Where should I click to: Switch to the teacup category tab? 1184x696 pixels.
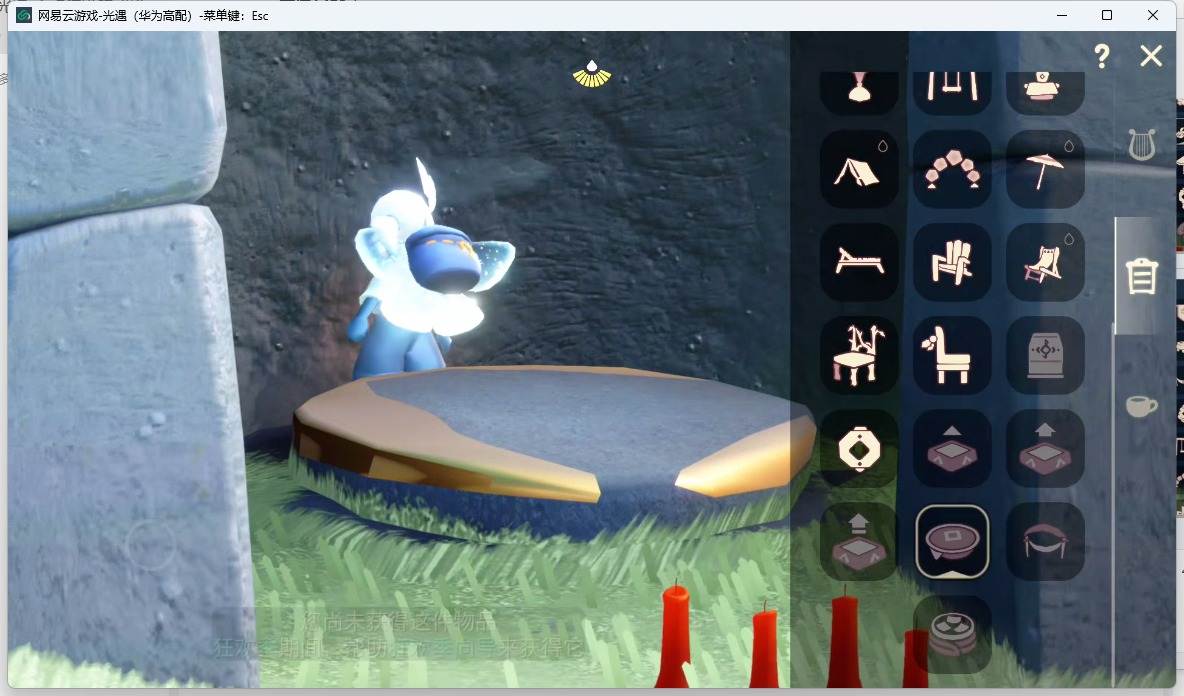pyautogui.click(x=1141, y=406)
